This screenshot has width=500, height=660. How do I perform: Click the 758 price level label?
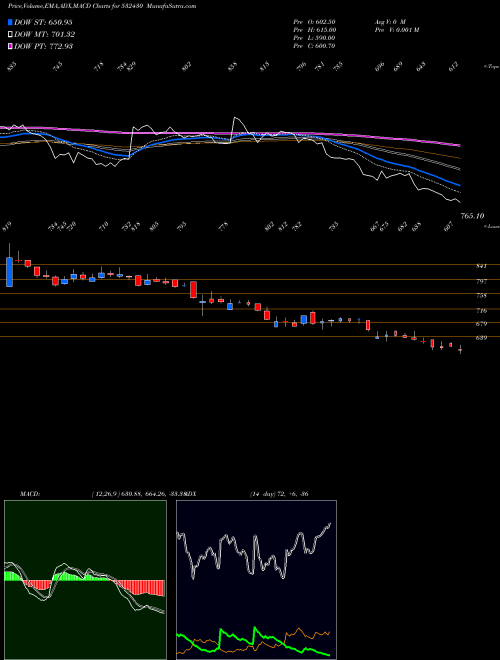482,296
